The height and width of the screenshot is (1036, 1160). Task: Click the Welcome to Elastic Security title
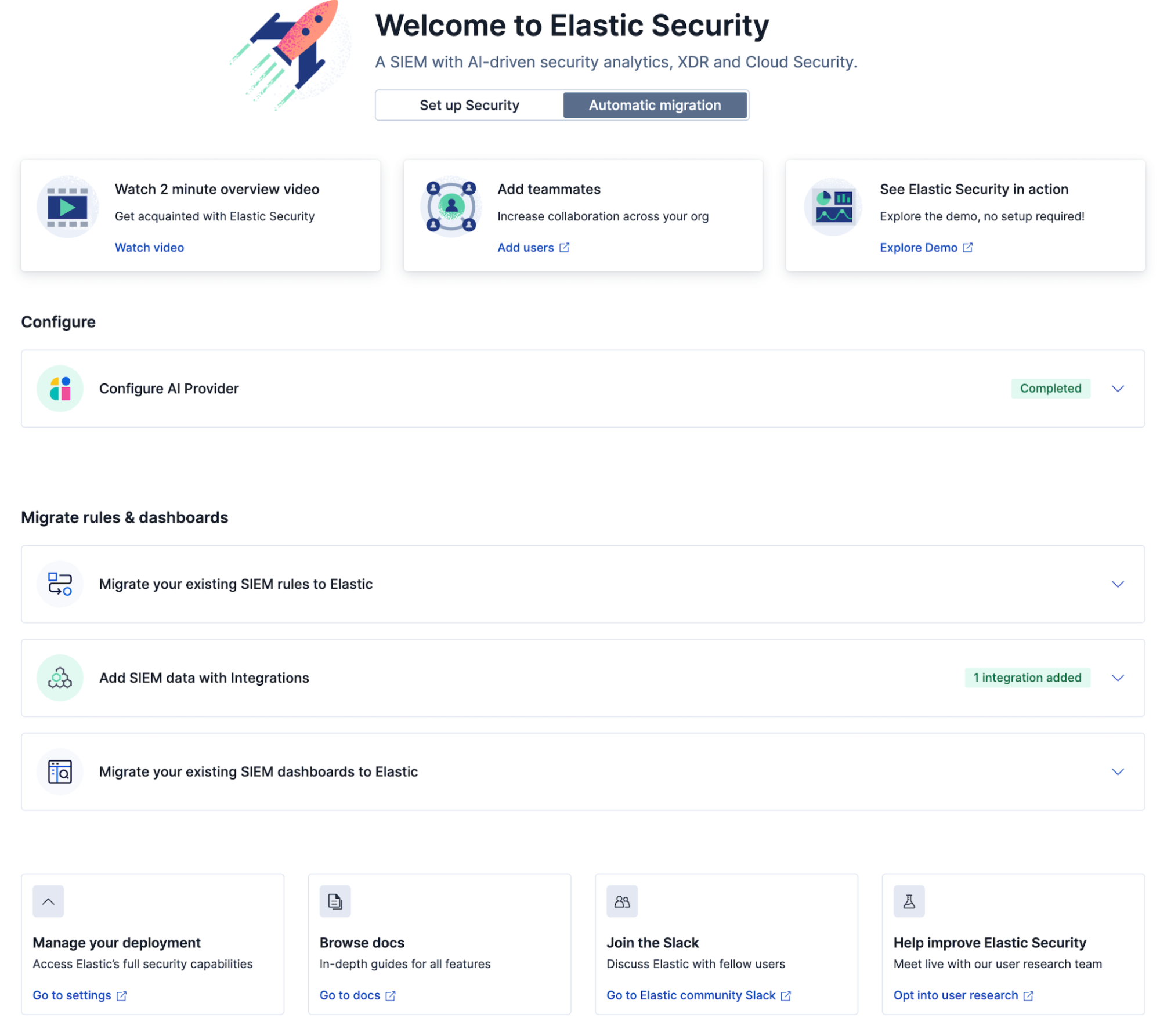pos(572,26)
